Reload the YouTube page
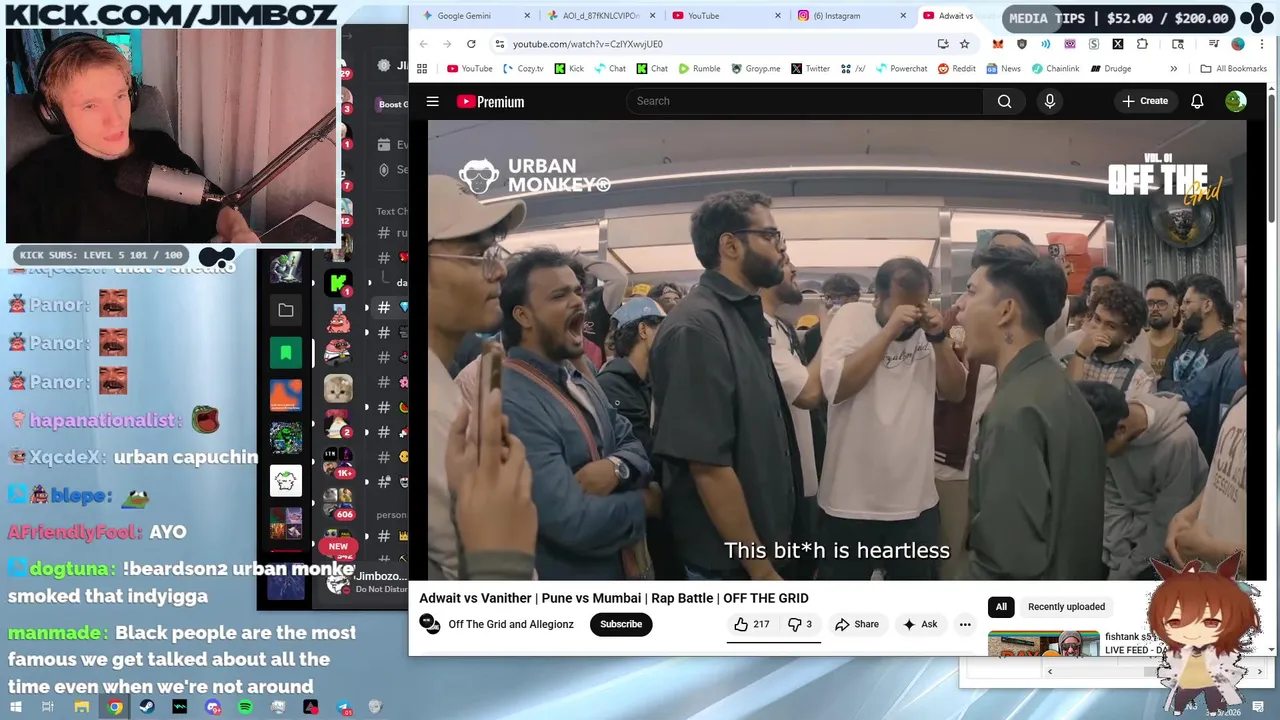This screenshot has width=1280, height=720. [x=471, y=44]
